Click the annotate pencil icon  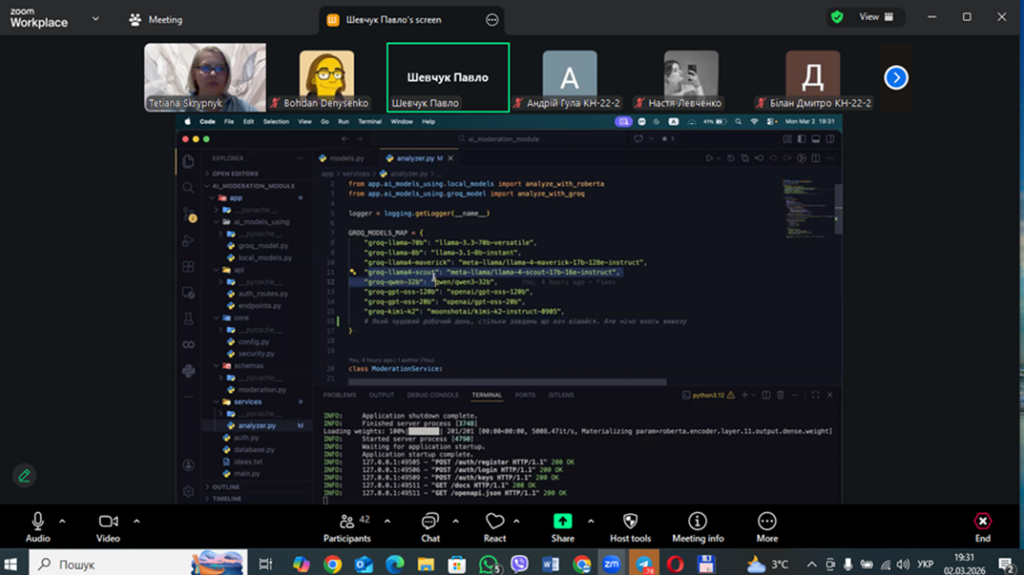24,475
